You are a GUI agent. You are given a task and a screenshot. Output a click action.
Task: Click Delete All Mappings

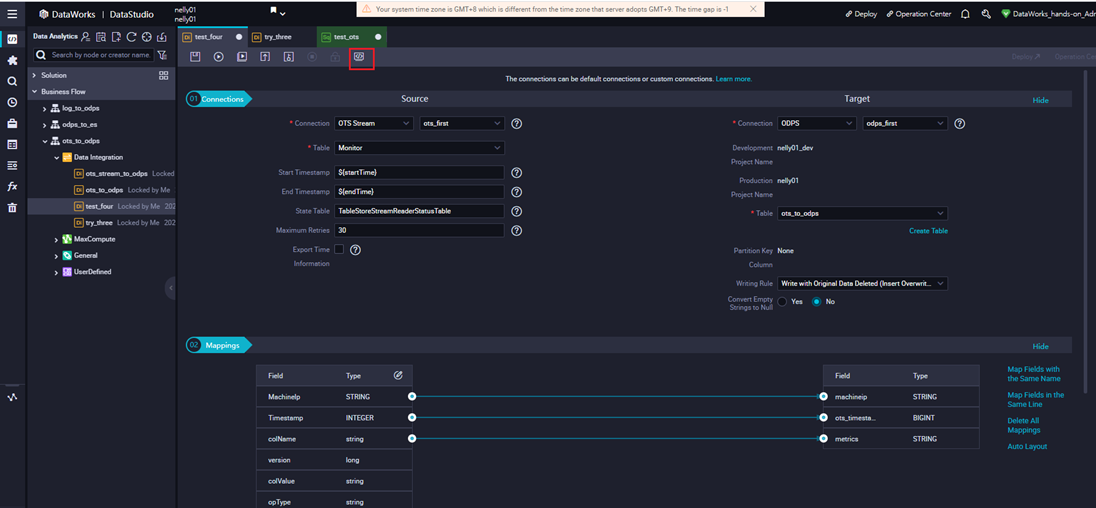(x=1024, y=425)
